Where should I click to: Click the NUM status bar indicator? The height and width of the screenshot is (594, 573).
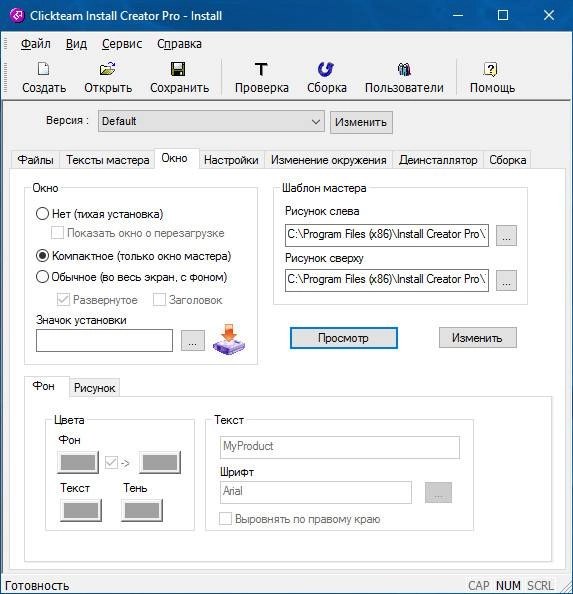(508, 586)
